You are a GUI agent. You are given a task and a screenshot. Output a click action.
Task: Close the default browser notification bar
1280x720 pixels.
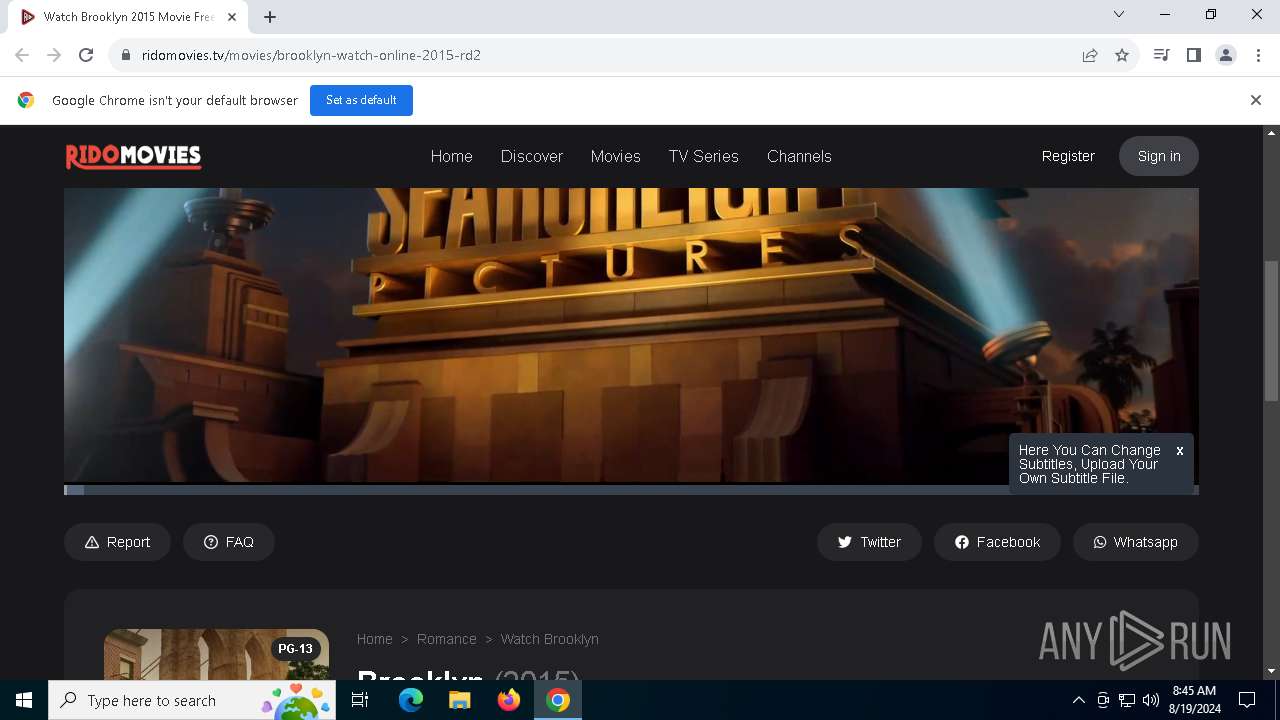[1255, 100]
